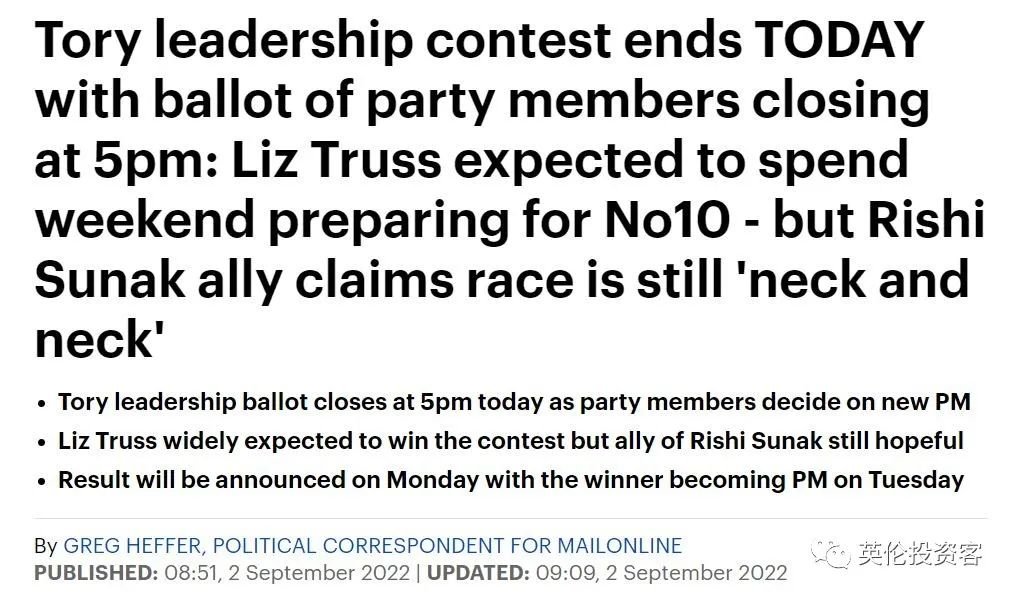Select bullet about result announced on Monday
Screen dimensions: 1015x598
tap(511, 480)
